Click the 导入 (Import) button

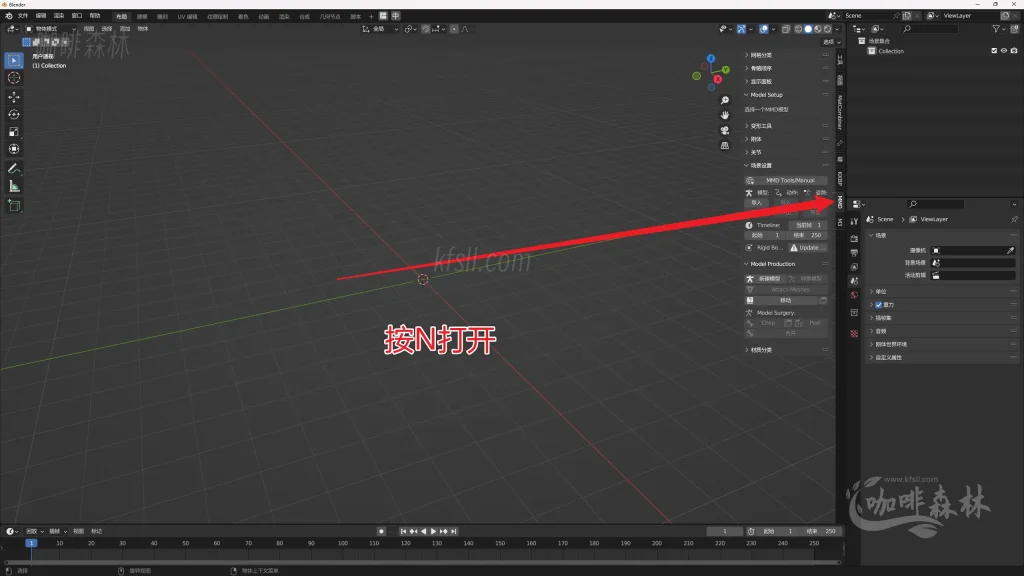pos(756,200)
